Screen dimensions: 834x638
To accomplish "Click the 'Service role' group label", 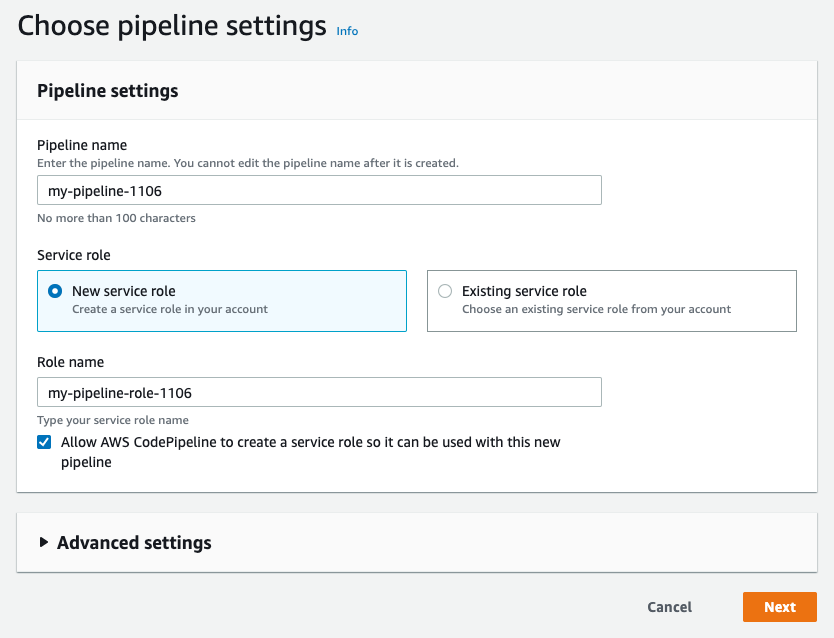I will 74,255.
